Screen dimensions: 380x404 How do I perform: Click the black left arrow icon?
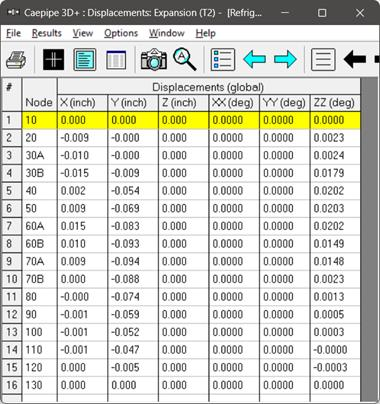[x=355, y=60]
